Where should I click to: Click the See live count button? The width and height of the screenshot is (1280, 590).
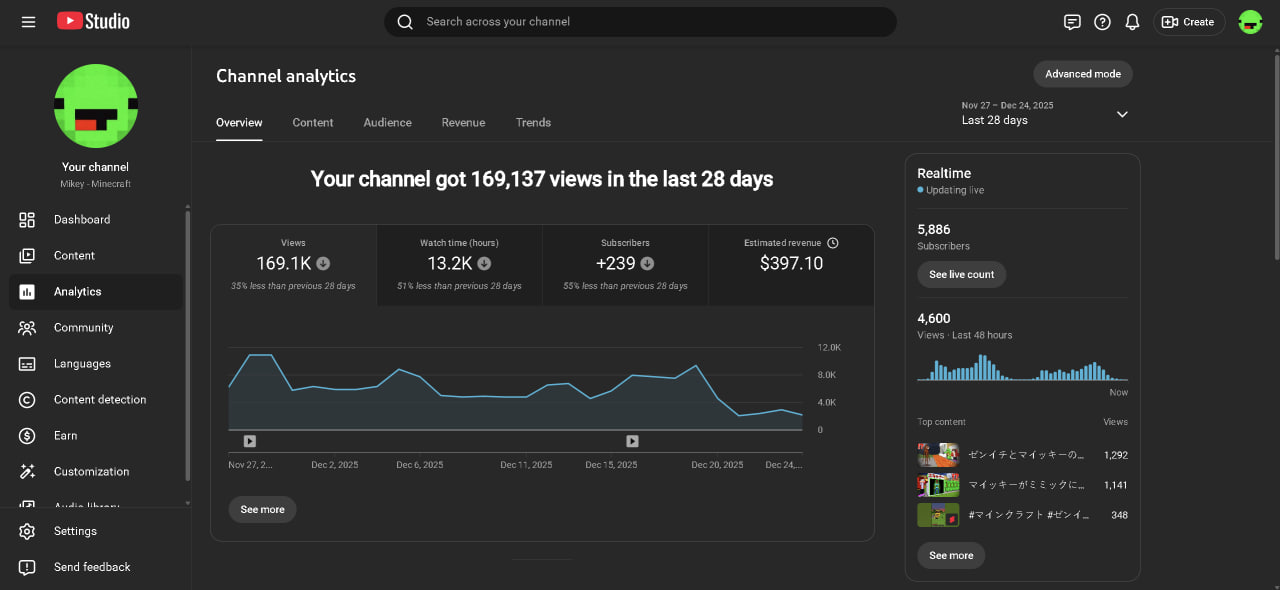click(x=961, y=275)
